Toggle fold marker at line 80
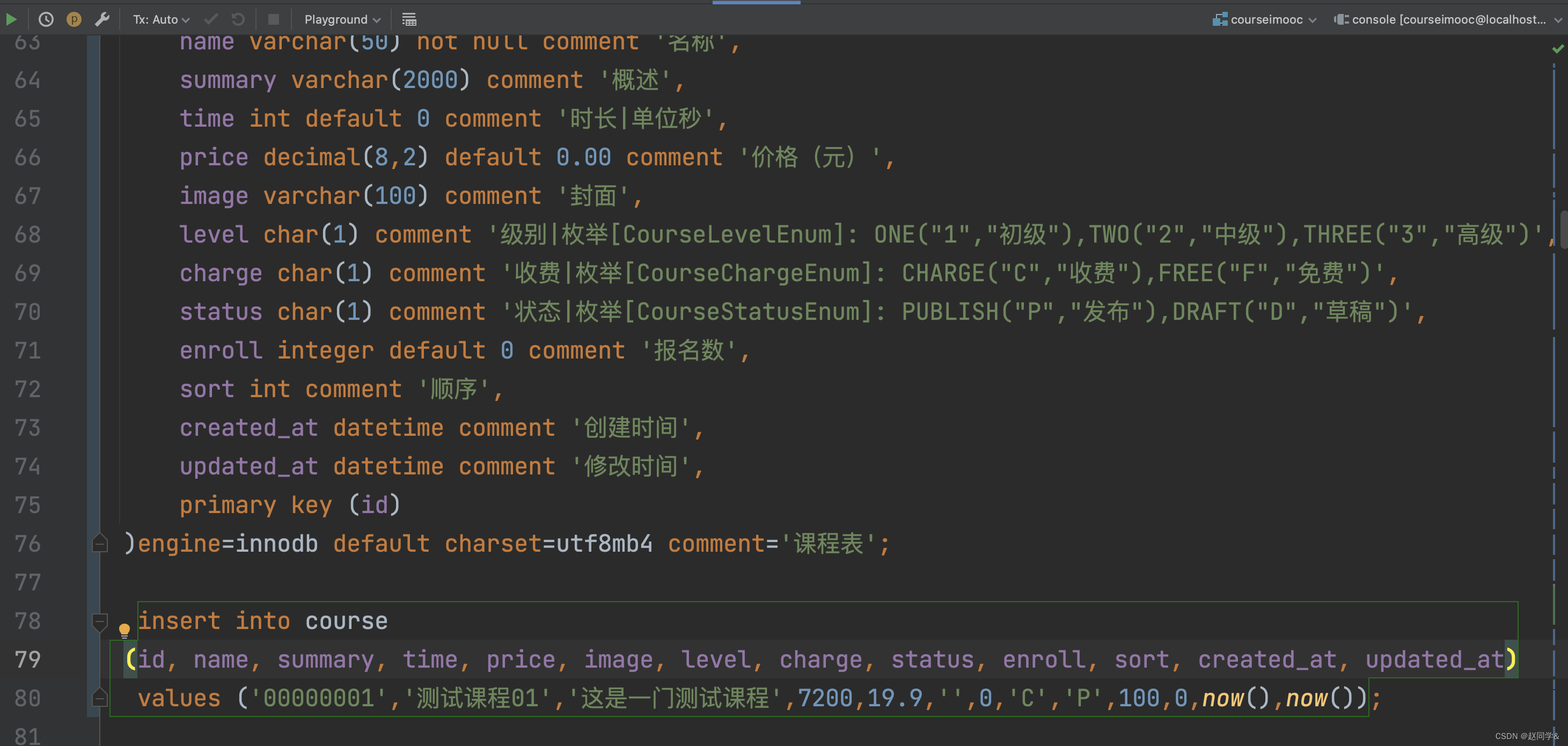The height and width of the screenshot is (746, 1568). pyautogui.click(x=100, y=698)
